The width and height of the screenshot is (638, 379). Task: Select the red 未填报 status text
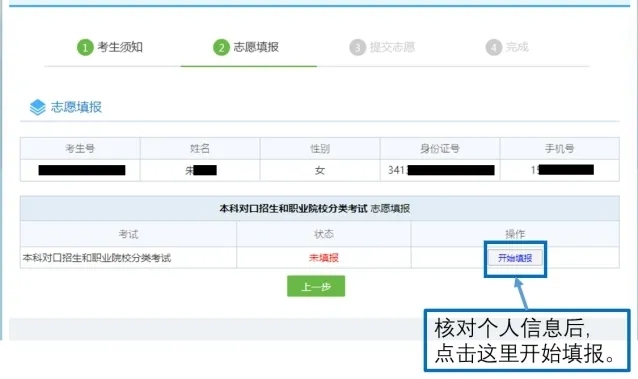[324, 258]
